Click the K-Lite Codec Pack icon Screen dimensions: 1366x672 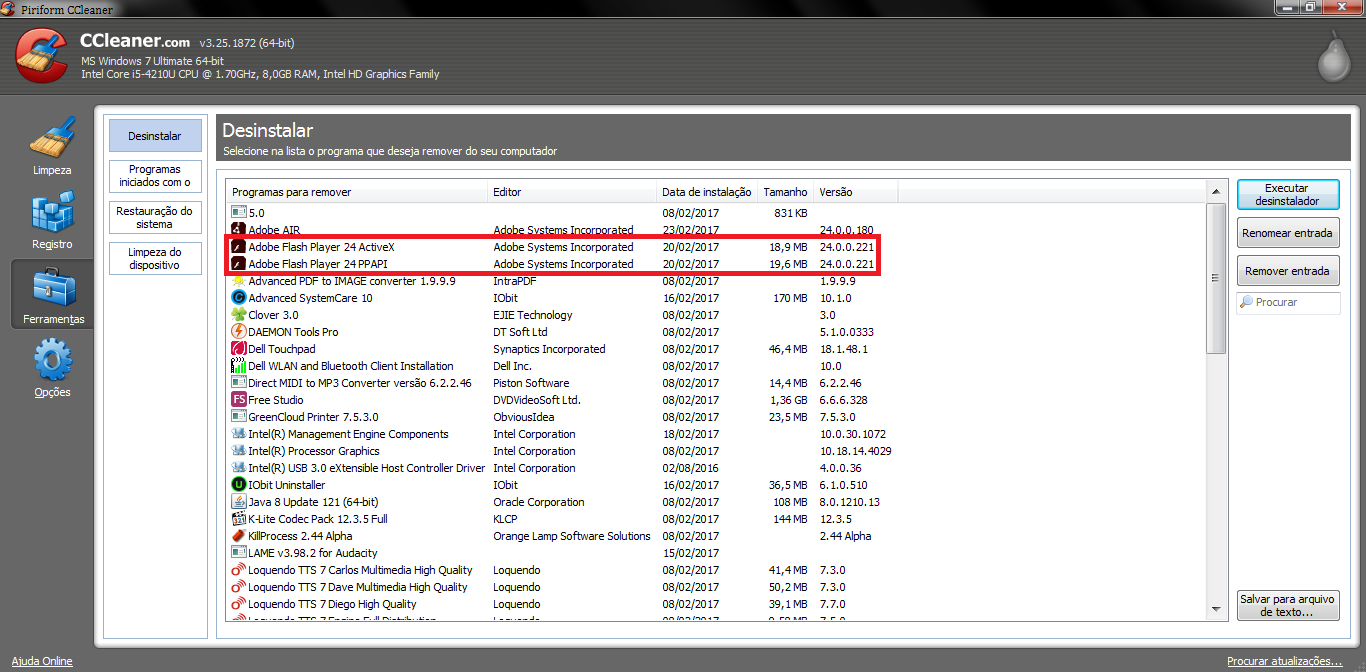[x=239, y=519]
